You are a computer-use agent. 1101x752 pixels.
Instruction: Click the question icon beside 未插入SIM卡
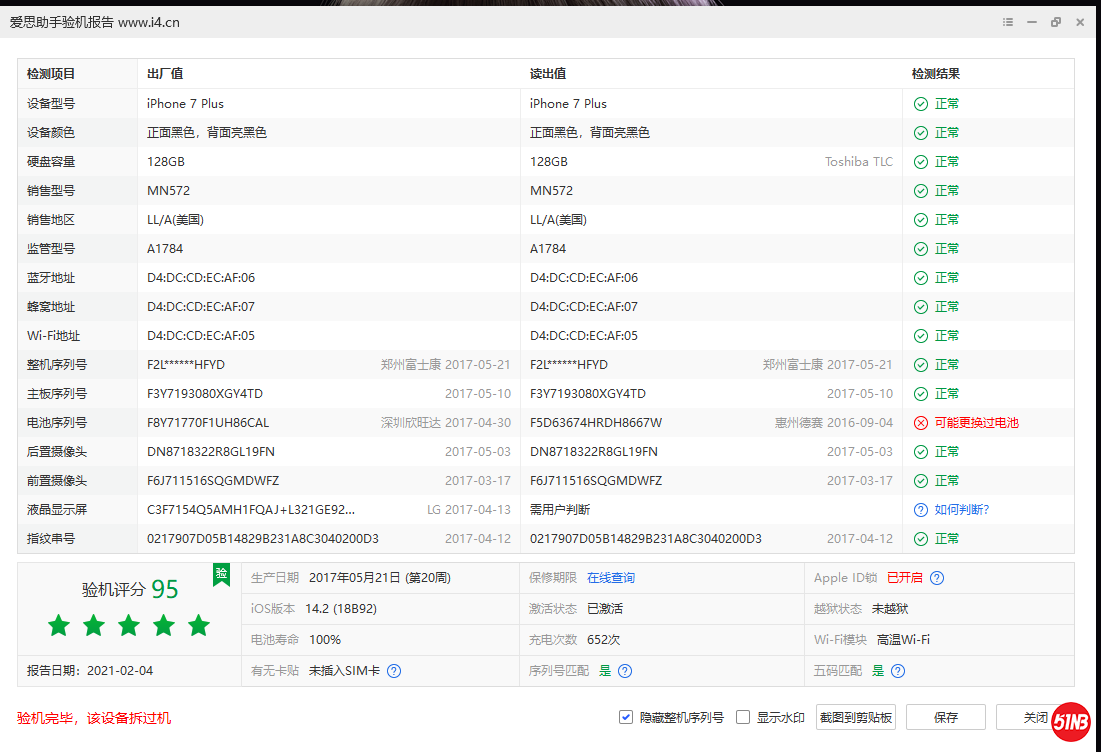point(394,671)
